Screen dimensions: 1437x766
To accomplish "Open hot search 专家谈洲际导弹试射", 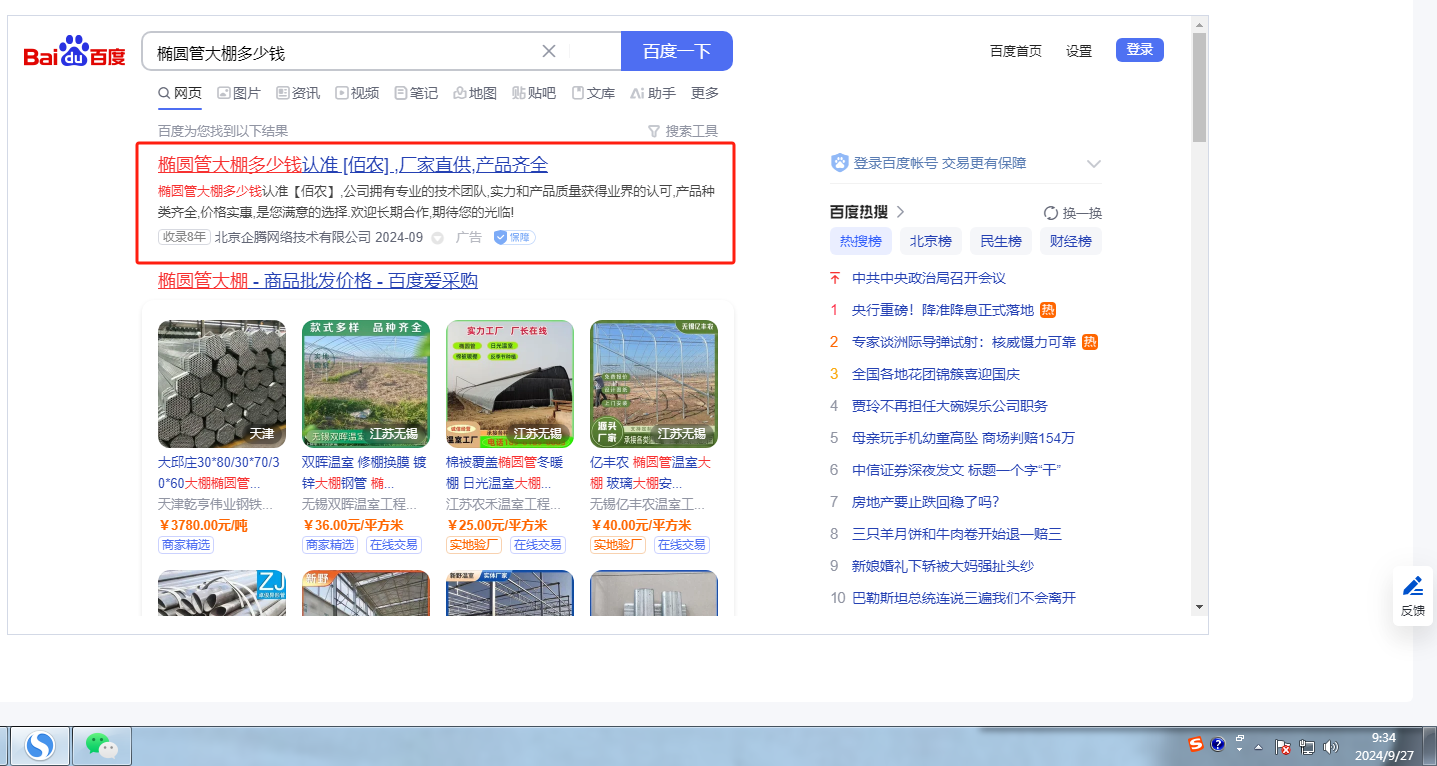I will (964, 342).
